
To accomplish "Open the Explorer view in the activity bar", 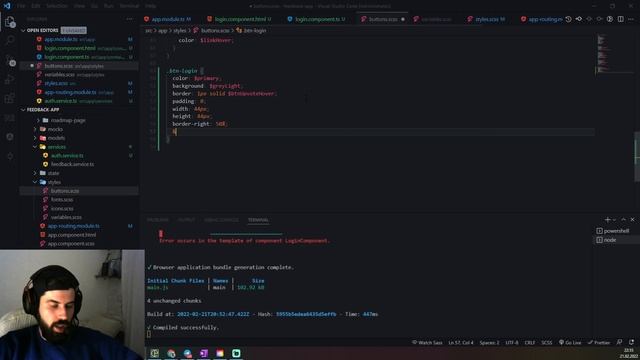I will point(10,22).
